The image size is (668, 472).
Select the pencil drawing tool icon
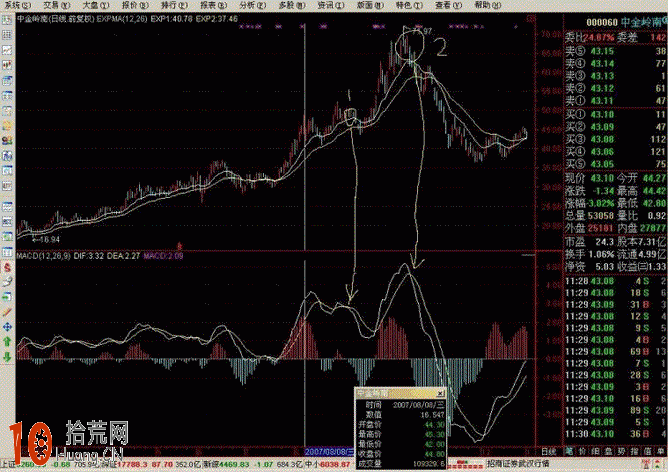coord(7,312)
